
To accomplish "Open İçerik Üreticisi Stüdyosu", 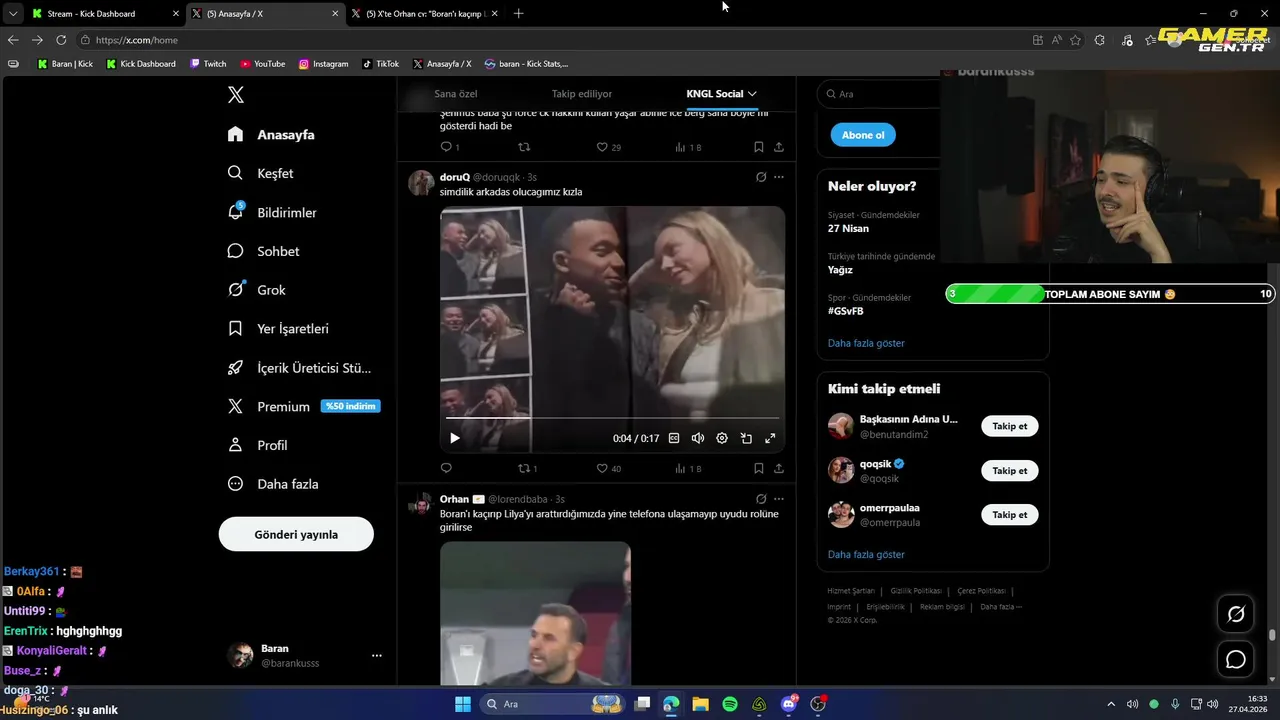I will [x=299, y=367].
